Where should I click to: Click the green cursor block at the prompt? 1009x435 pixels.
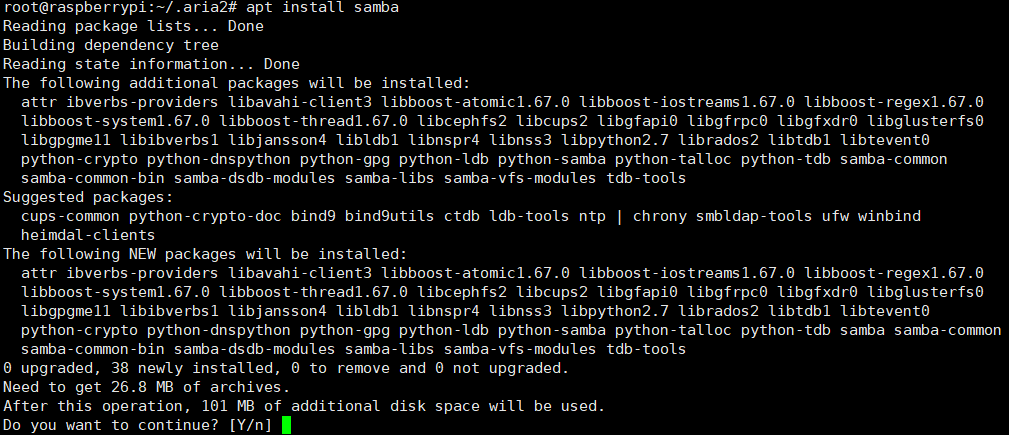[x=286, y=425]
